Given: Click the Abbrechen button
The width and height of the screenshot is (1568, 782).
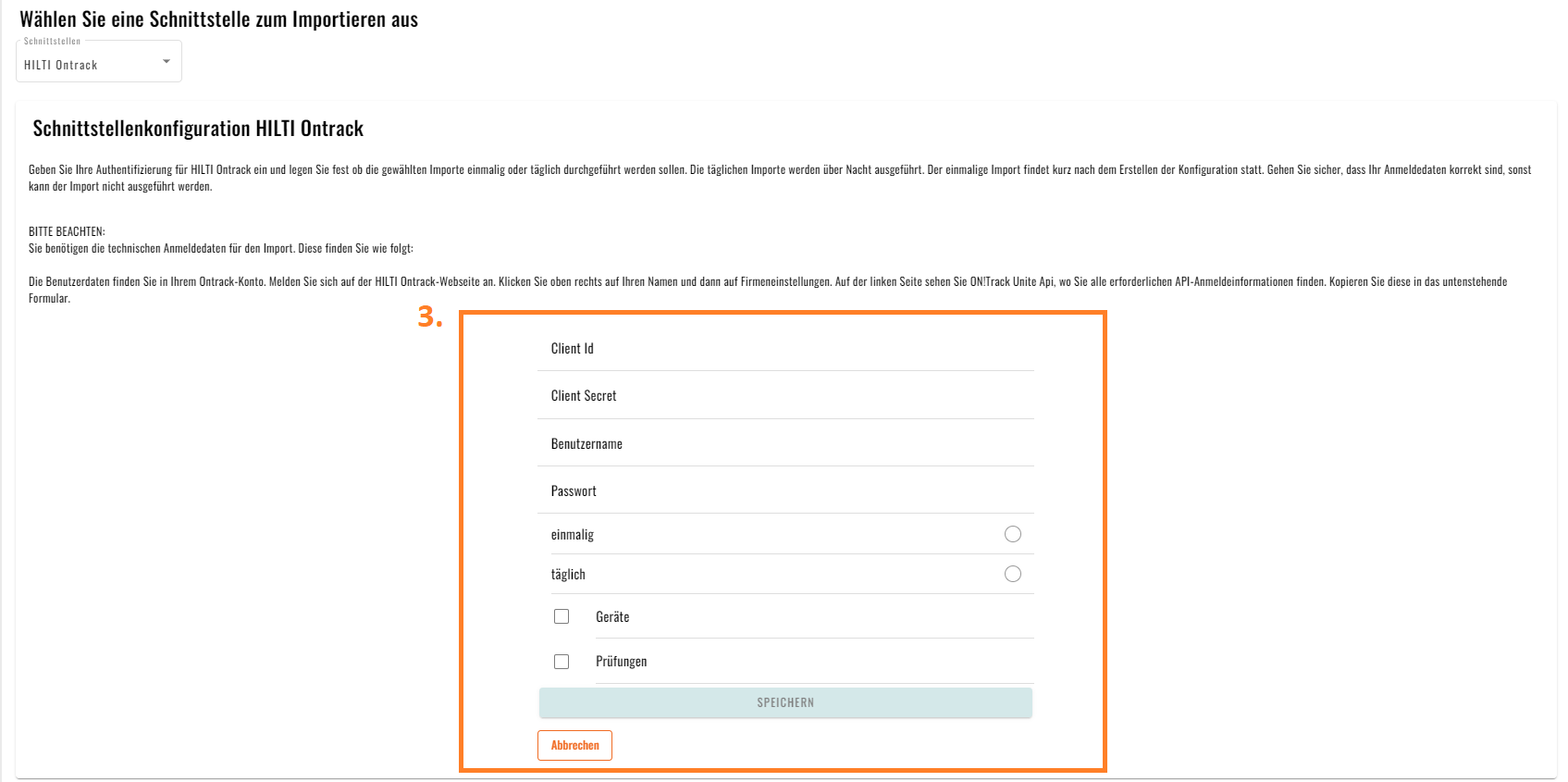Looking at the screenshot, I should click(x=574, y=745).
